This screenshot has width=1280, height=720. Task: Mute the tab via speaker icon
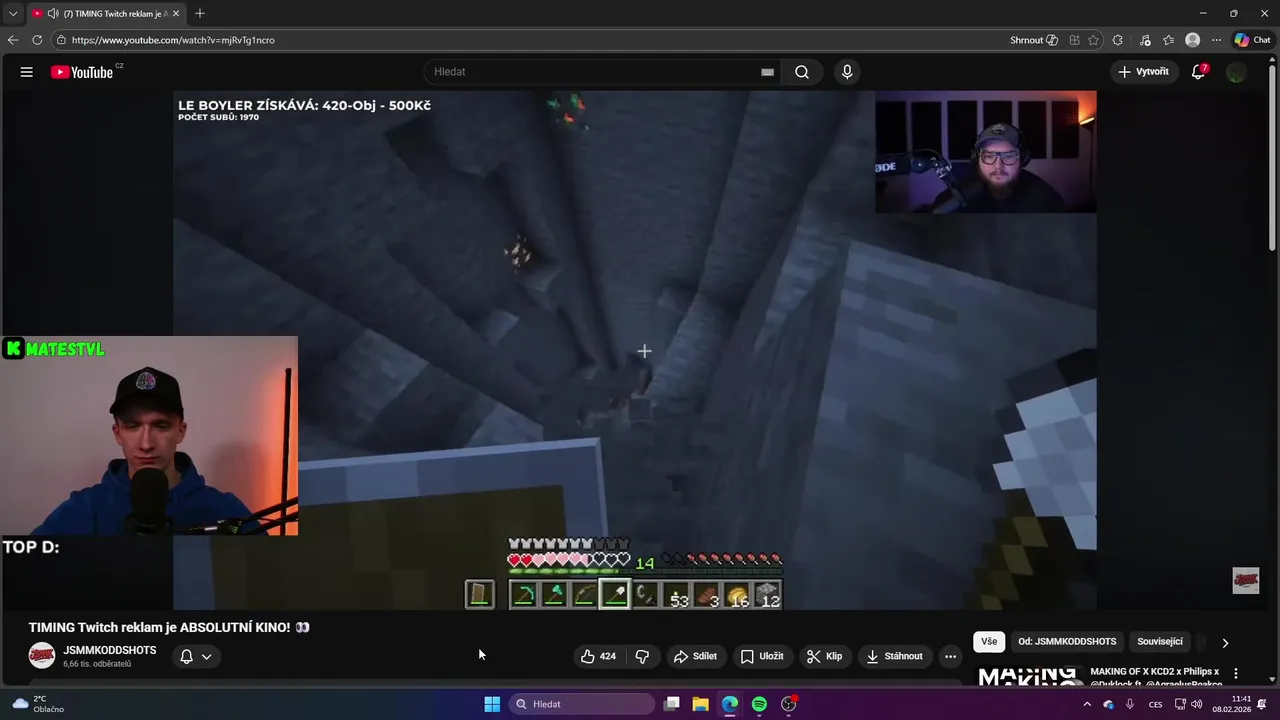(x=52, y=14)
